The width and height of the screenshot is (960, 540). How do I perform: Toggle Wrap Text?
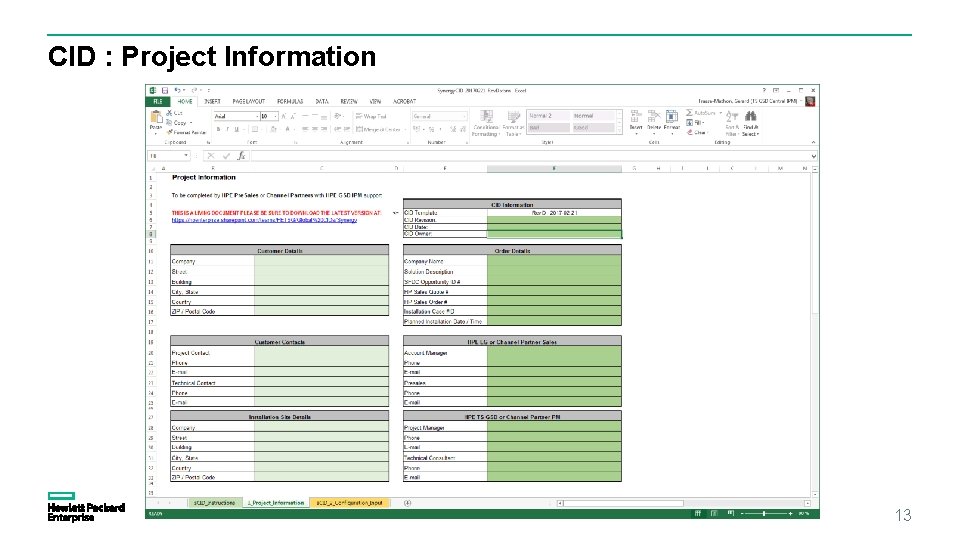point(371,116)
